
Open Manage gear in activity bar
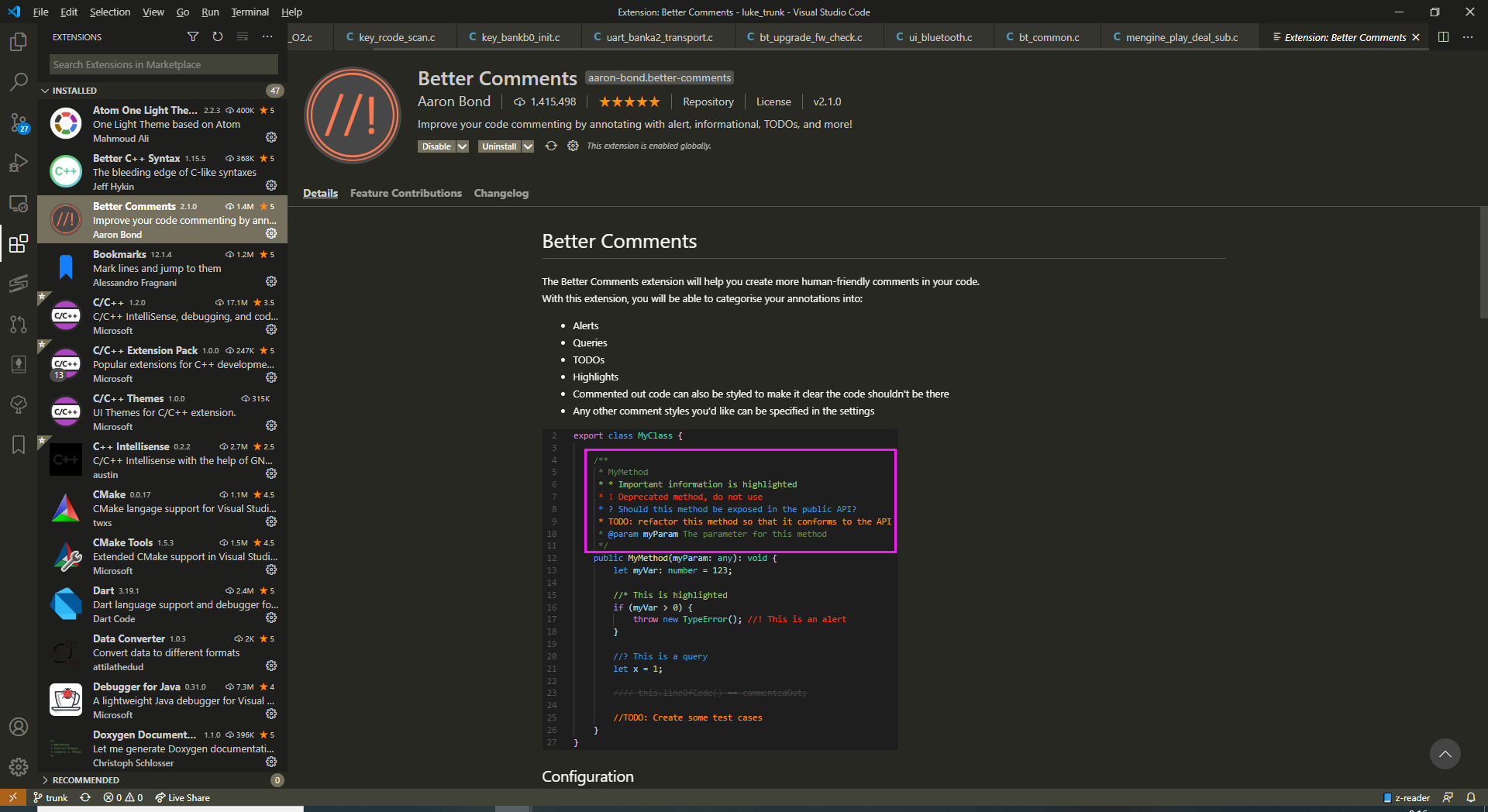point(19,767)
